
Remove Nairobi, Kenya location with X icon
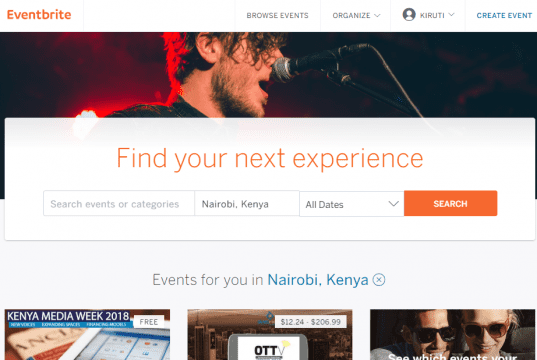(379, 280)
